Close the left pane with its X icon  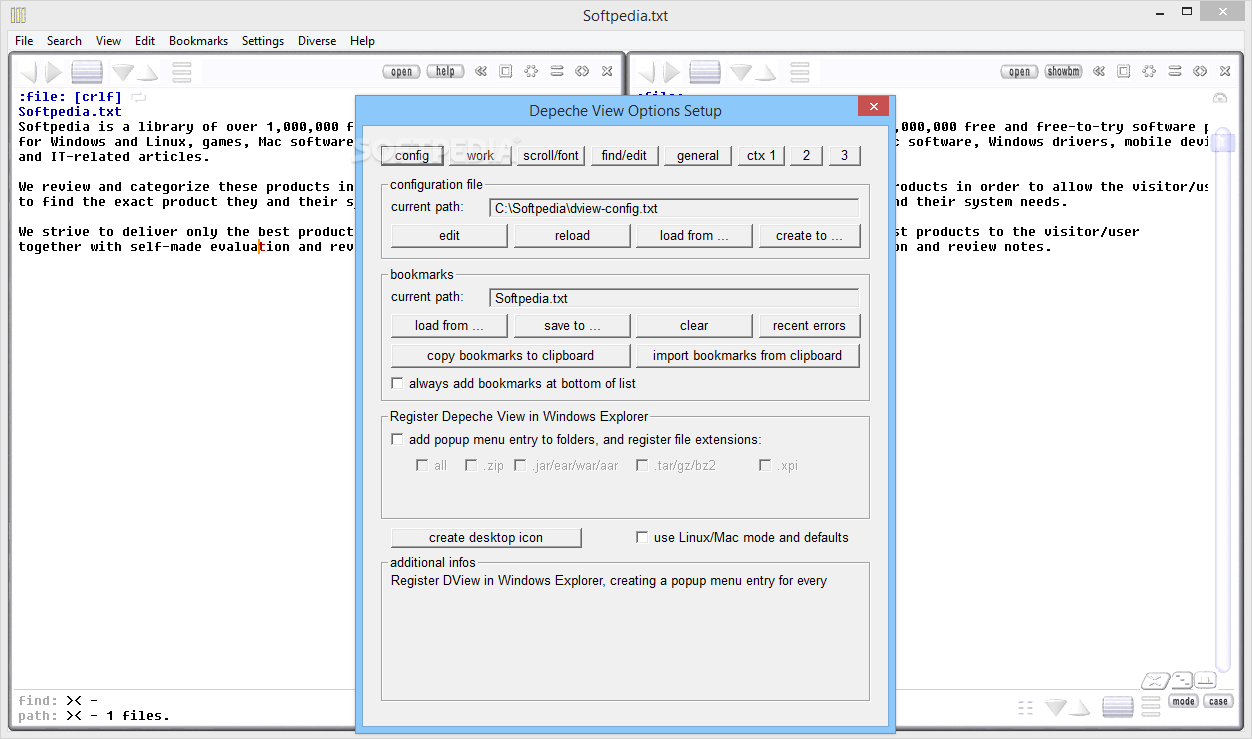(x=607, y=71)
